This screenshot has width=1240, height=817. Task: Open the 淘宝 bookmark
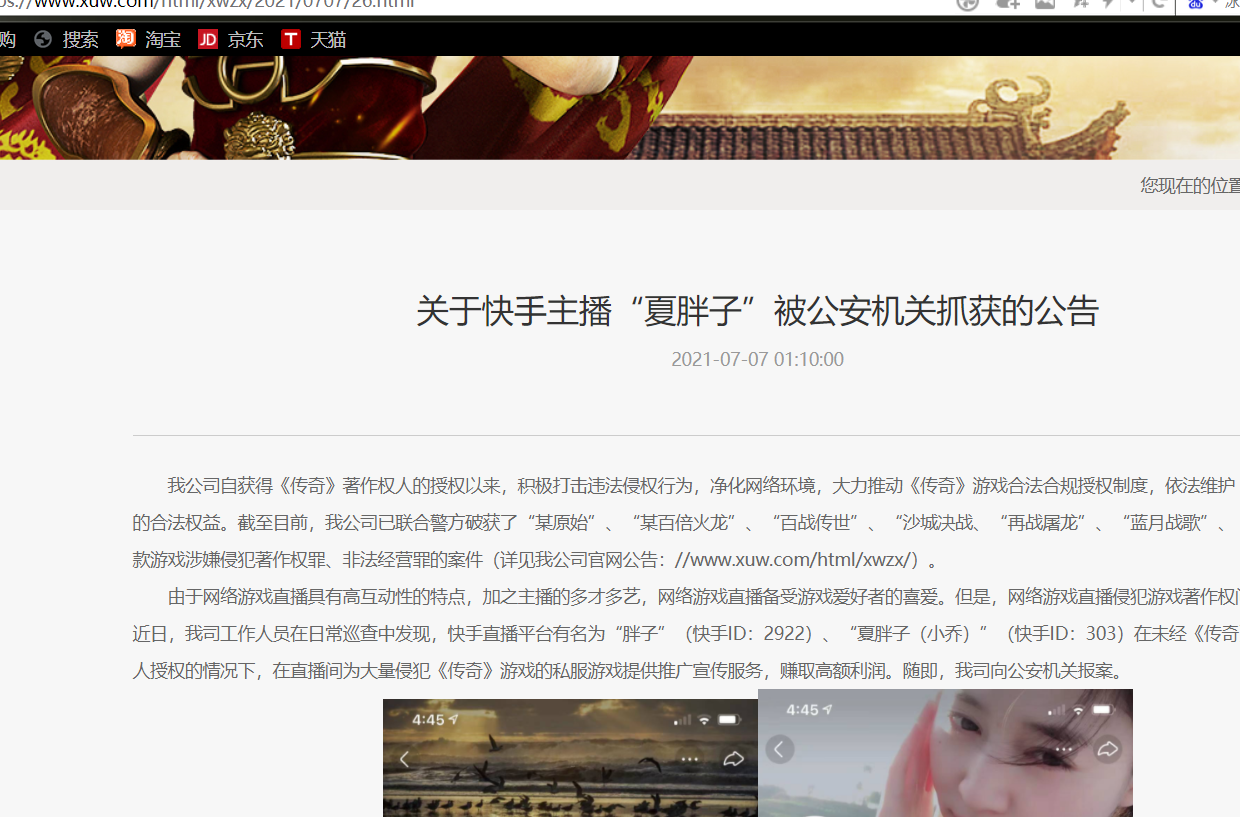pyautogui.click(x=148, y=40)
